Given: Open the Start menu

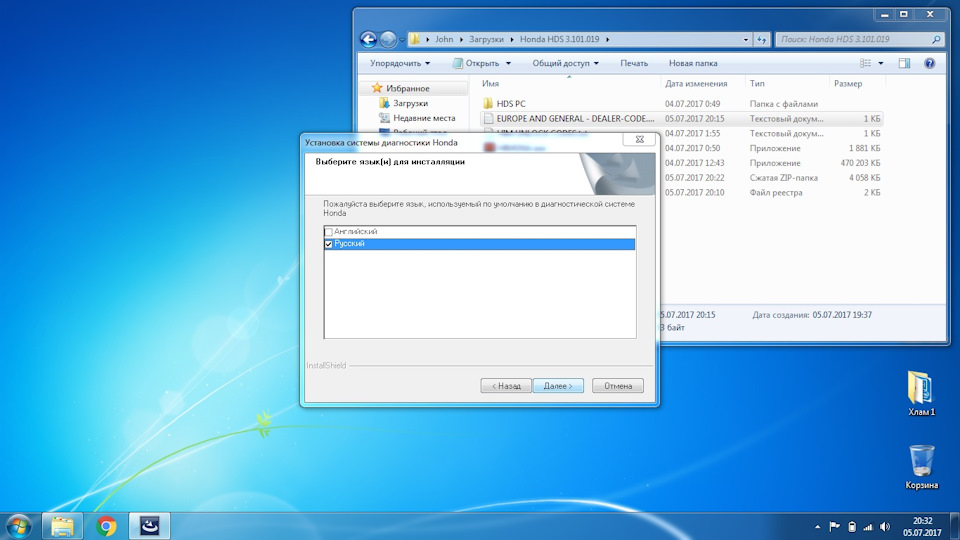Looking at the screenshot, I should click(18, 527).
